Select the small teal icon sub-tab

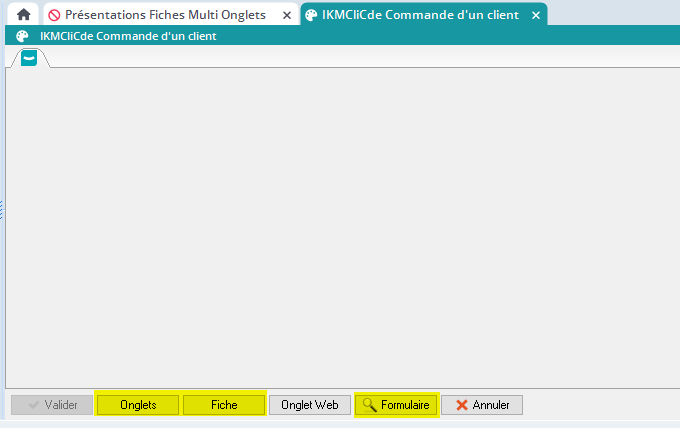tap(29, 58)
